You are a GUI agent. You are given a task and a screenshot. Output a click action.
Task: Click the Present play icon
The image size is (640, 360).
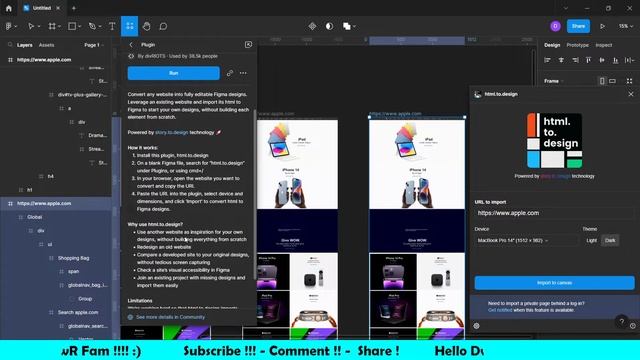click(x=602, y=26)
